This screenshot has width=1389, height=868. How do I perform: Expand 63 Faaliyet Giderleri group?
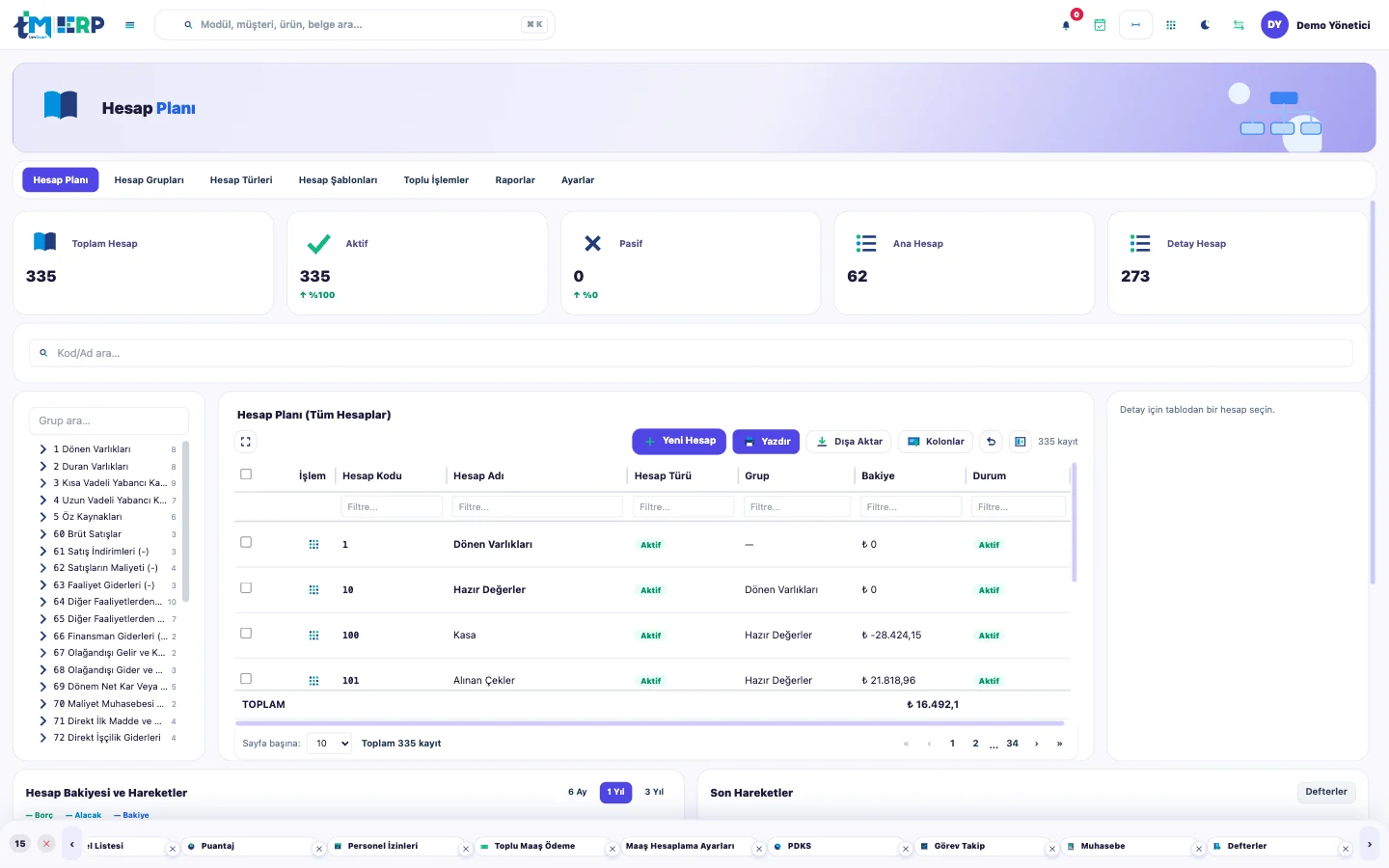coord(43,585)
